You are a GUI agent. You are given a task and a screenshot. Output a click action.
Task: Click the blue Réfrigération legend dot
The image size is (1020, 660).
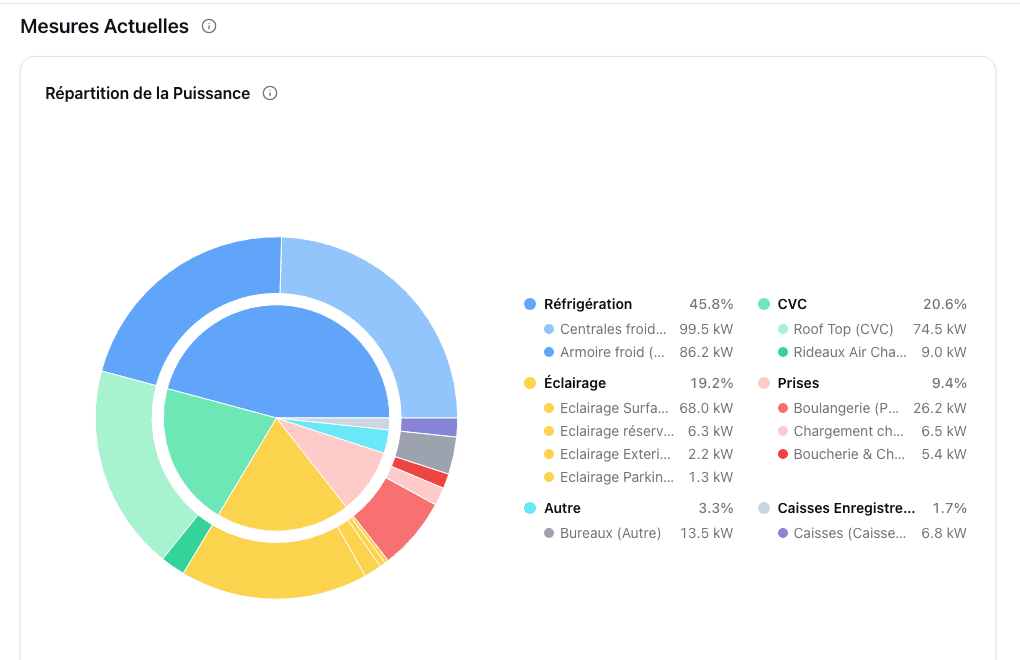[528, 304]
